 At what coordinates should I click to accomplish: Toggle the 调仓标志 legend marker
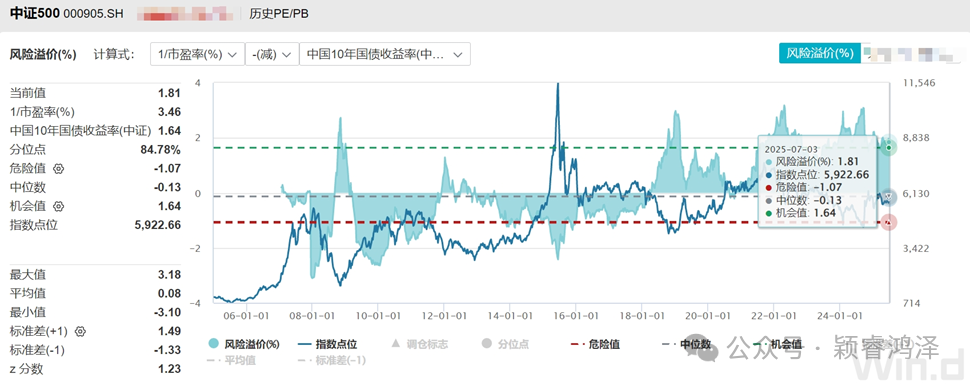[419, 344]
